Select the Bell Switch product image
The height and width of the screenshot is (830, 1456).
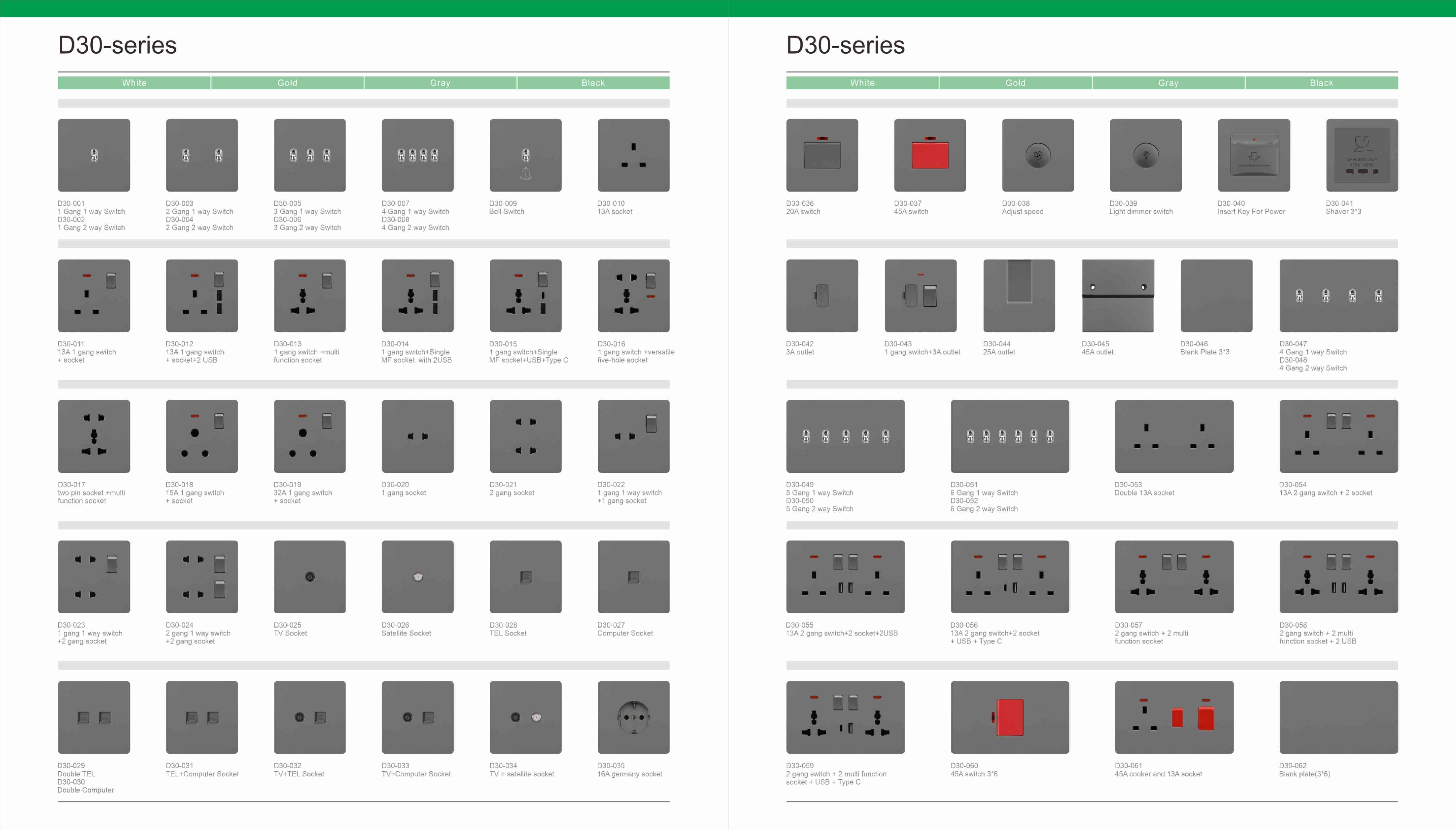point(526,155)
